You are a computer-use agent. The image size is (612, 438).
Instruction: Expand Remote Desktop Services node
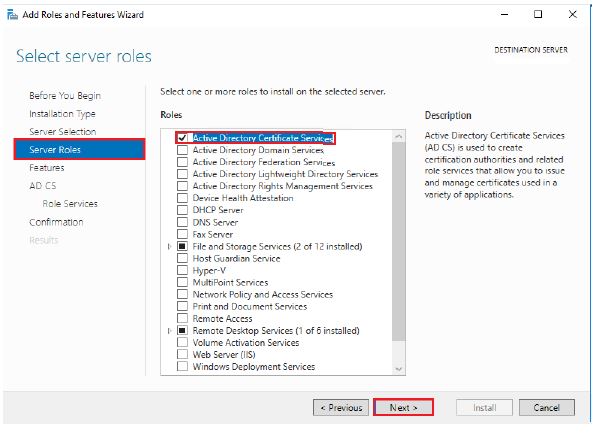169,331
